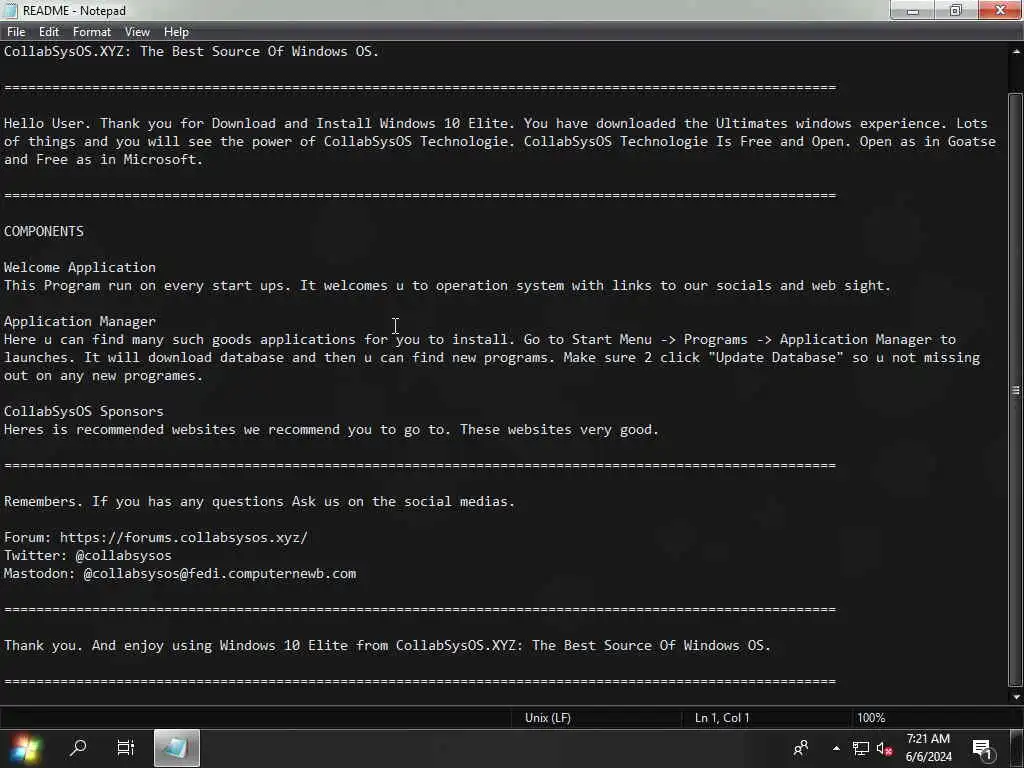Click the 'Hello User. Thank you' line
This screenshot has width=1024, height=768.
click(496, 123)
